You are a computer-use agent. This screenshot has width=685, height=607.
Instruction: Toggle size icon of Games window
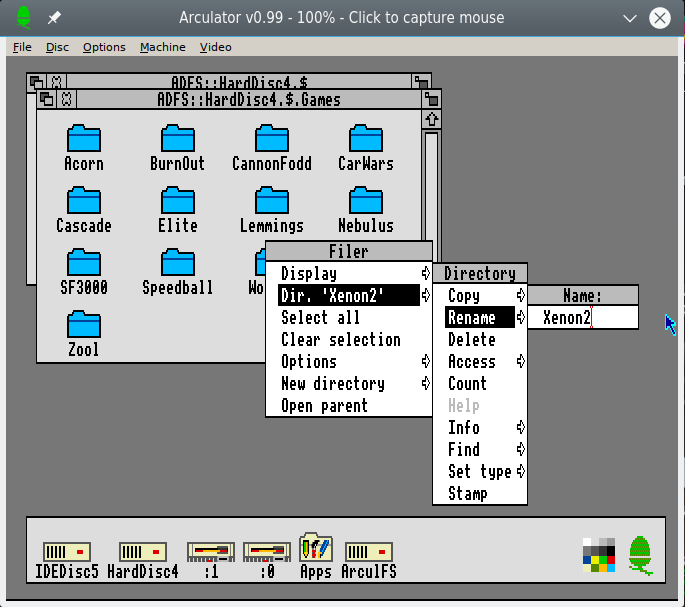(432, 100)
